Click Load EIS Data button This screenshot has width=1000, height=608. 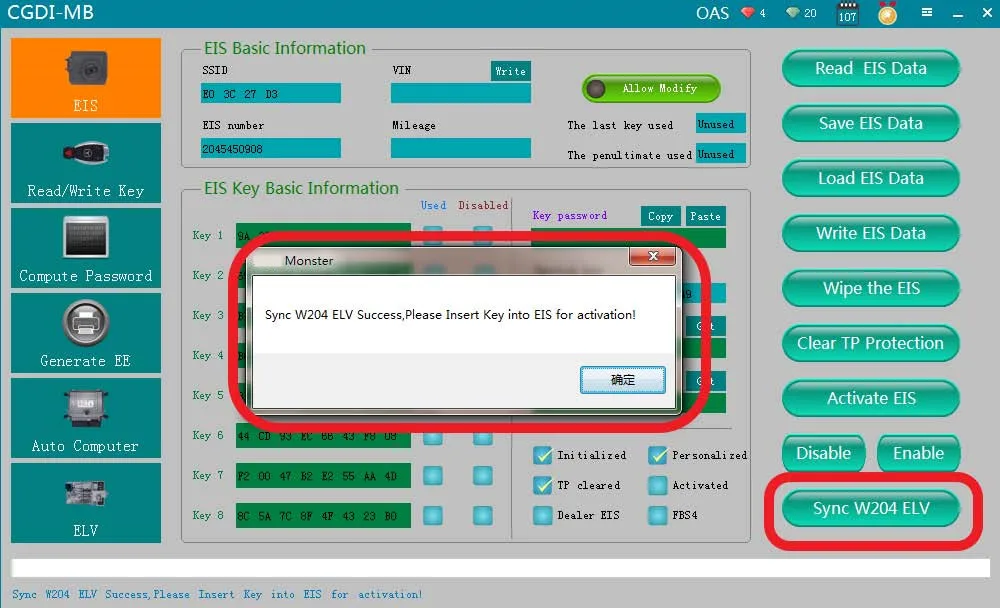click(871, 178)
